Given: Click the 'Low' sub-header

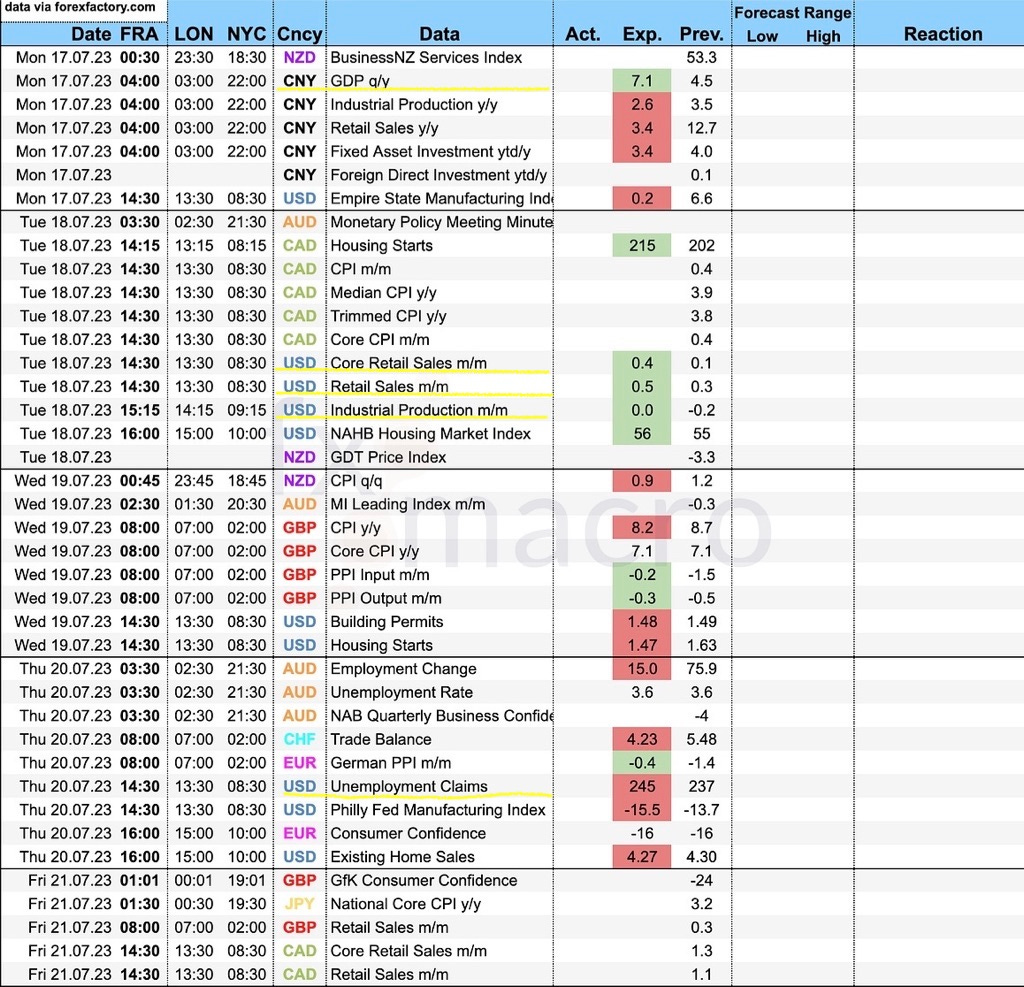Looking at the screenshot, I should click(762, 37).
